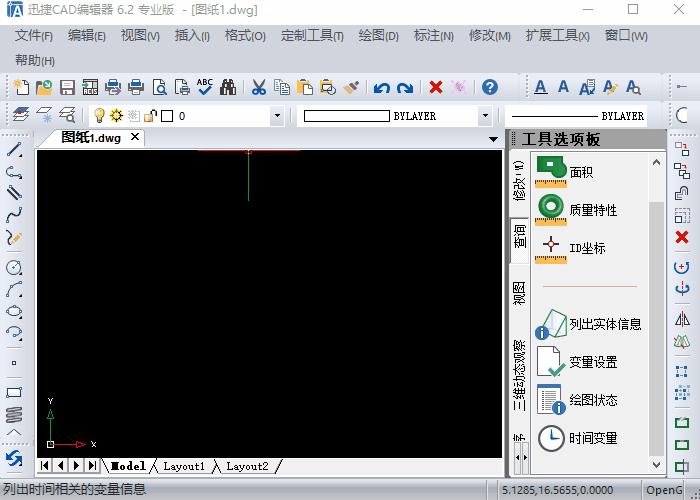This screenshot has width=700, height=500.
Task: Open help via blue question mark
Action: point(490,87)
